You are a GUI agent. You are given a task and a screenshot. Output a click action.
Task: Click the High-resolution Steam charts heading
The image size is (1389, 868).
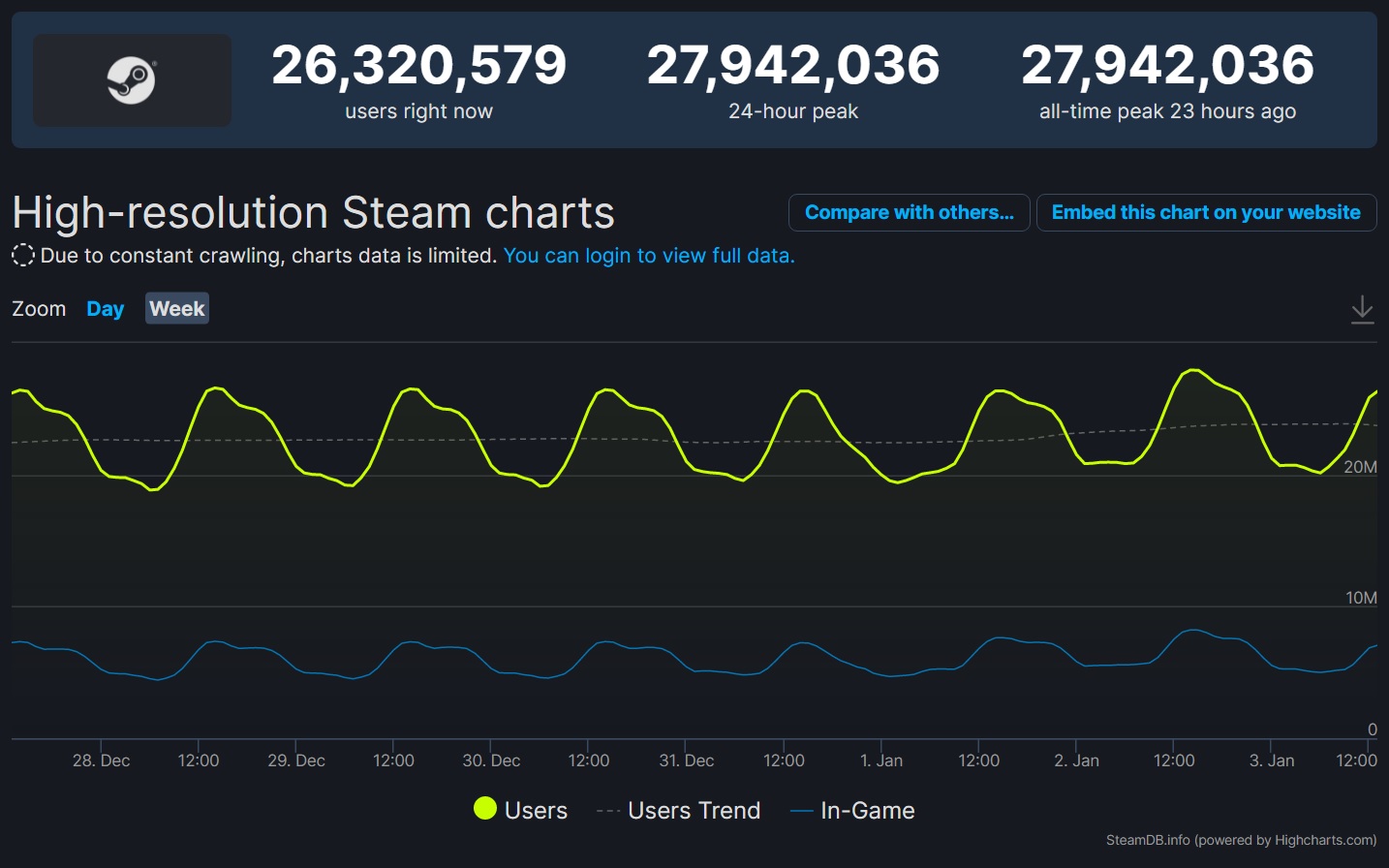tap(314, 213)
